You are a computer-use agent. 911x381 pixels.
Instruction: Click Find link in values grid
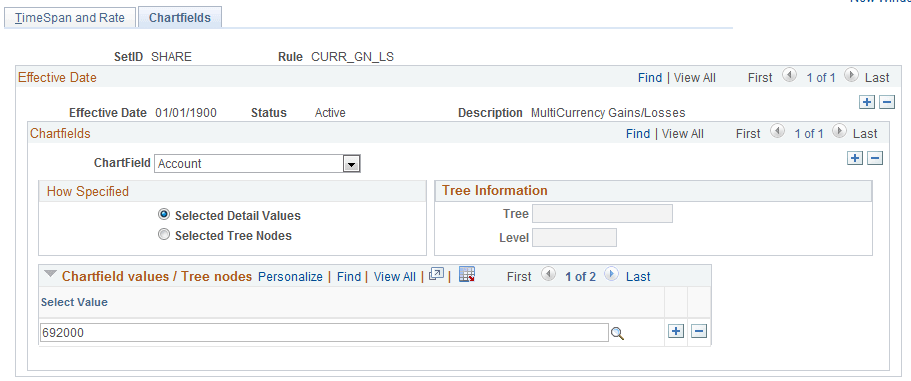coord(349,277)
